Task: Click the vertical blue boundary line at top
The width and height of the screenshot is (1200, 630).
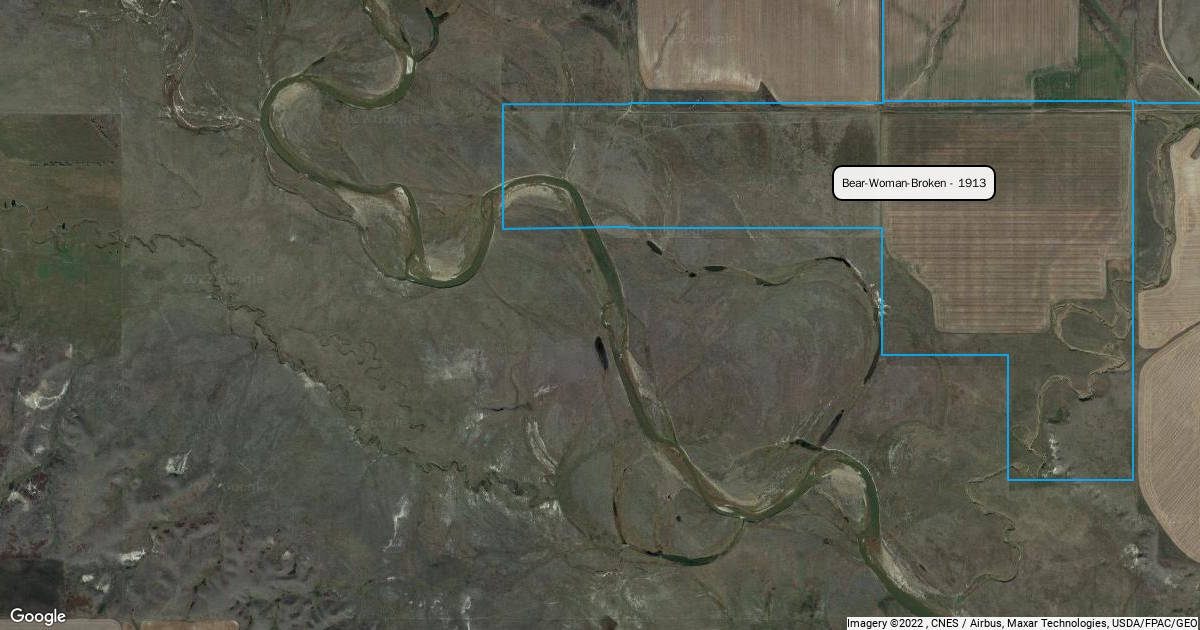Action: pyautogui.click(x=884, y=50)
